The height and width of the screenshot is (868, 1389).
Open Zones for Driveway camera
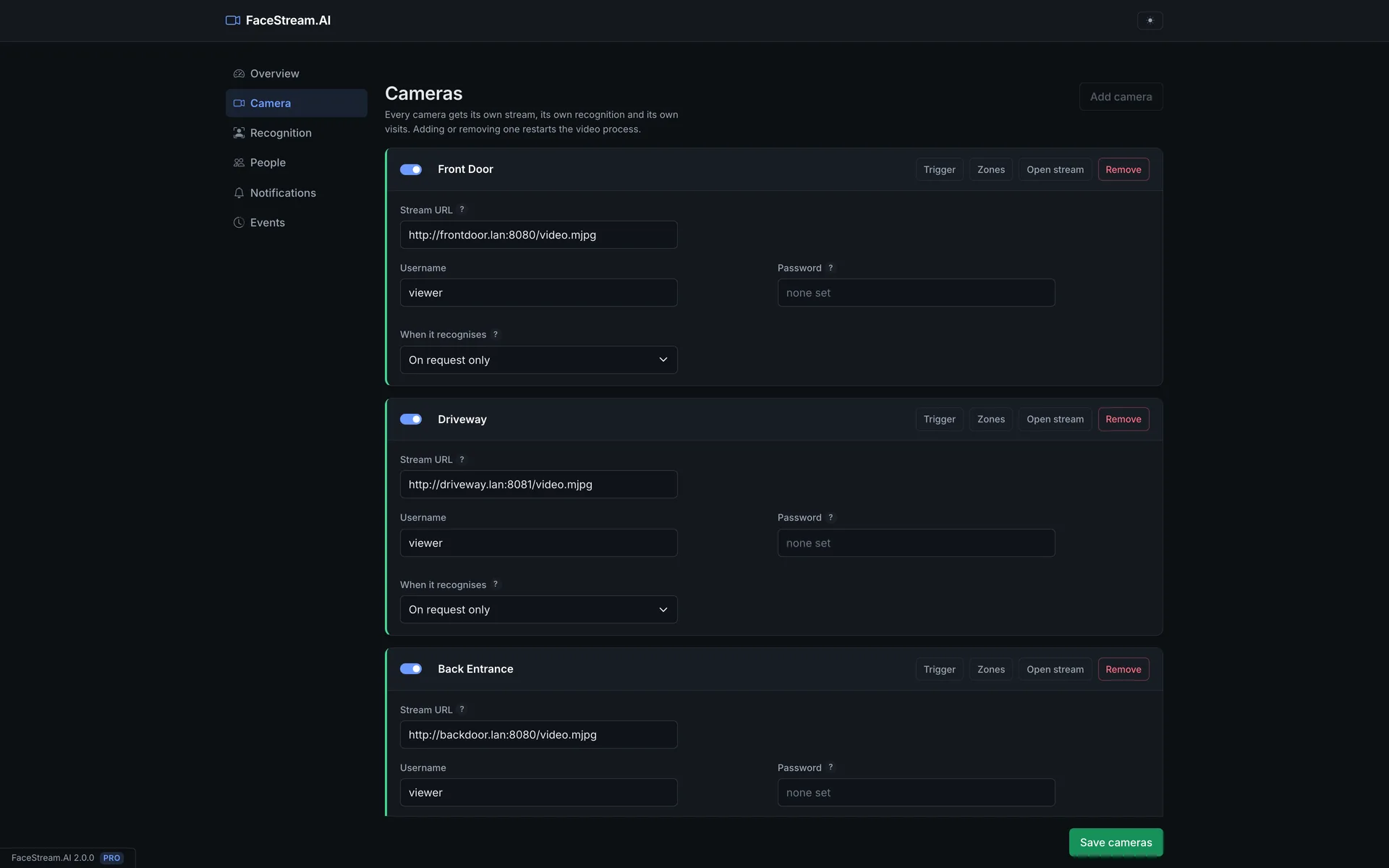click(990, 420)
